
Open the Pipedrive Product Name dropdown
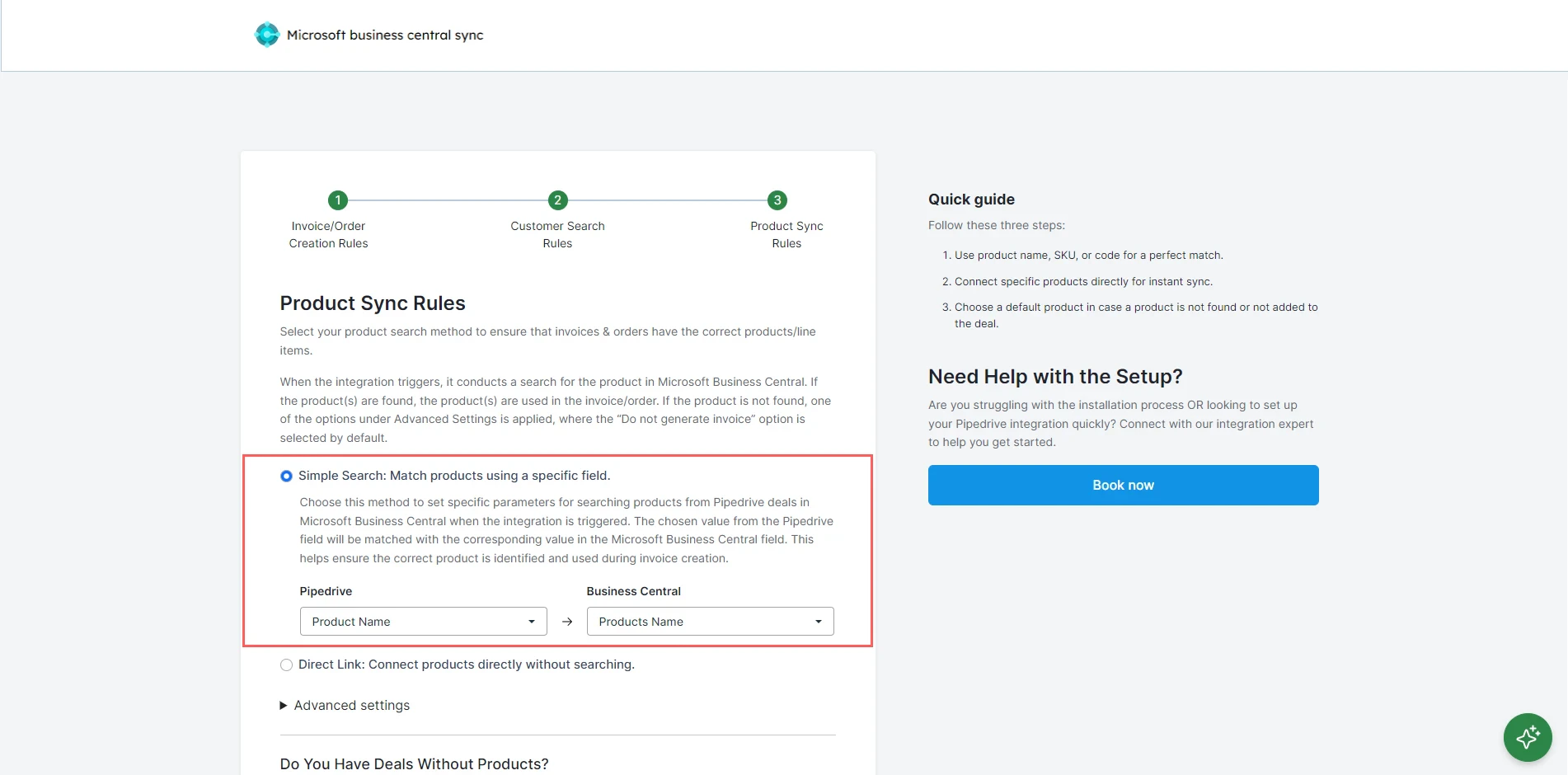point(424,622)
